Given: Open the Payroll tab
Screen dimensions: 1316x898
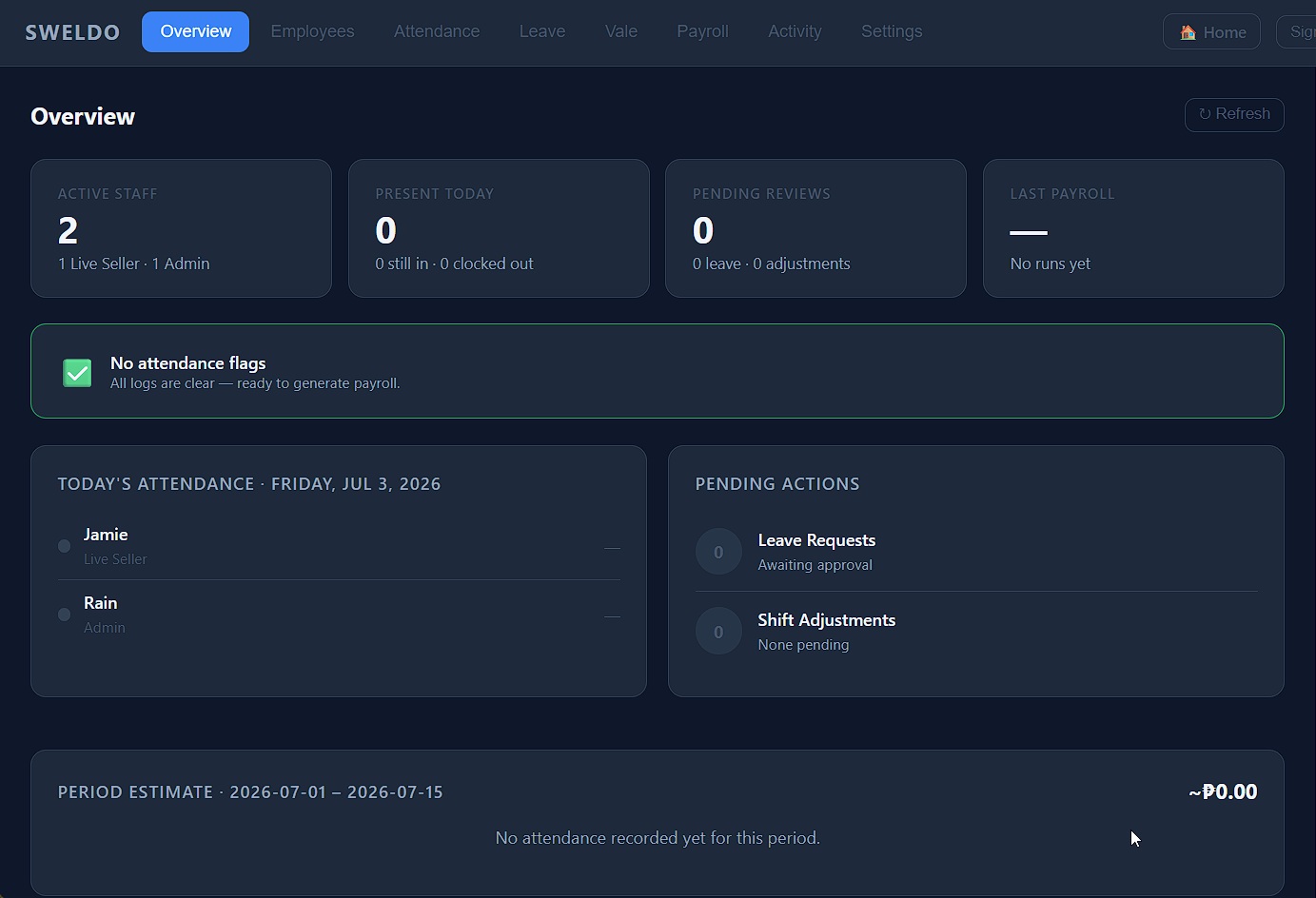Looking at the screenshot, I should (x=702, y=31).
